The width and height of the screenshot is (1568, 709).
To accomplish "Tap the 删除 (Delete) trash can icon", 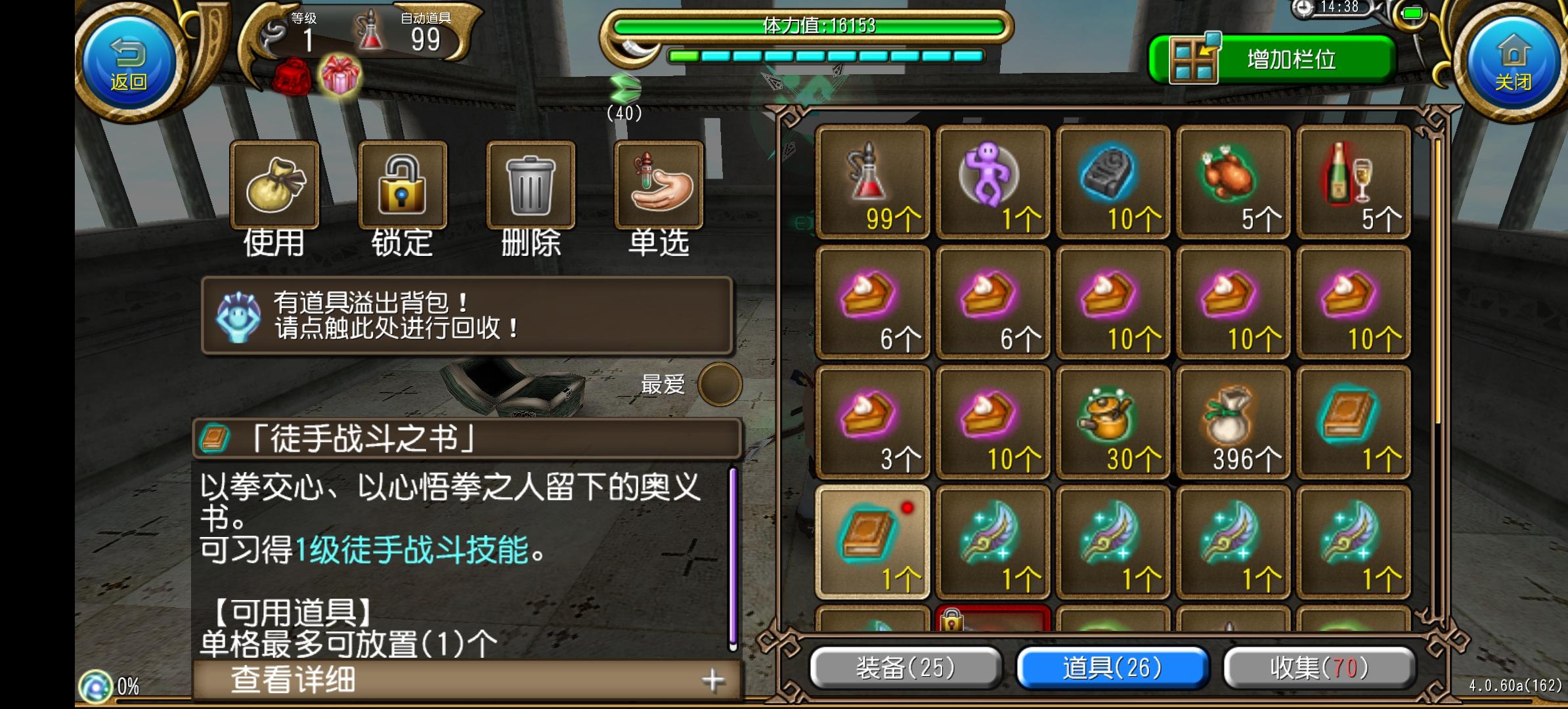I will point(531,184).
